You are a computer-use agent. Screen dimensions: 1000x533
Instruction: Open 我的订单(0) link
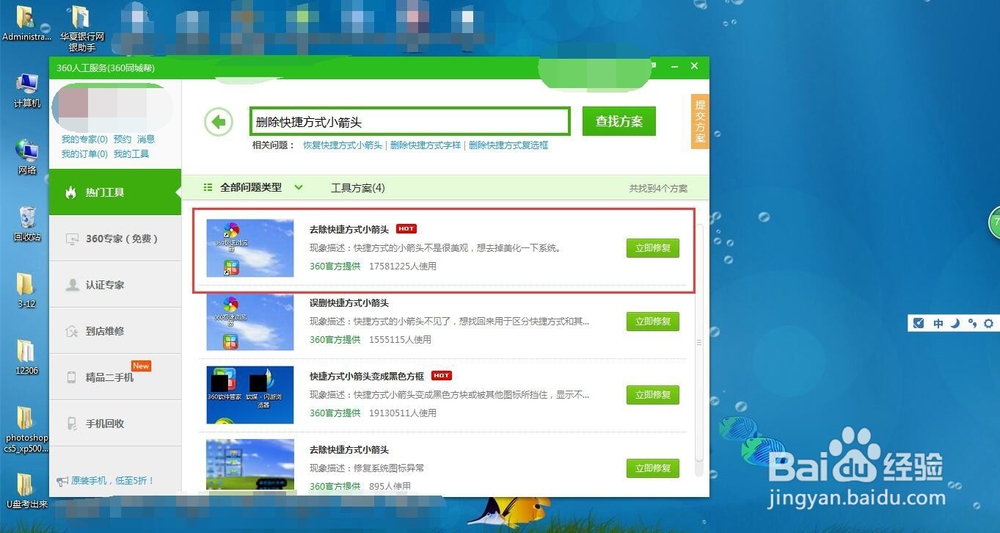pos(84,154)
